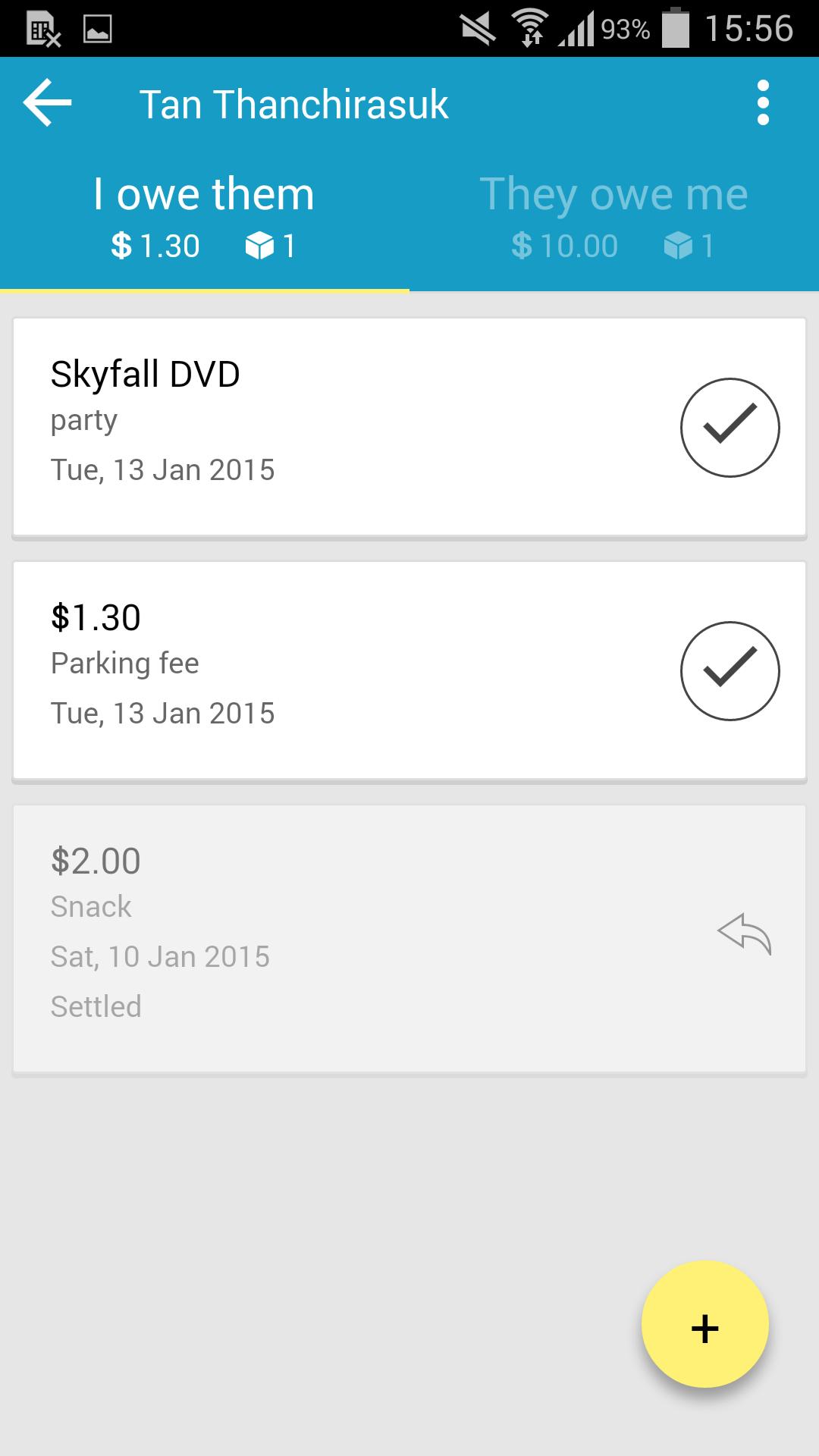The image size is (819, 1456).
Task: Tap the box item icon under I owe them
Action: 259,246
